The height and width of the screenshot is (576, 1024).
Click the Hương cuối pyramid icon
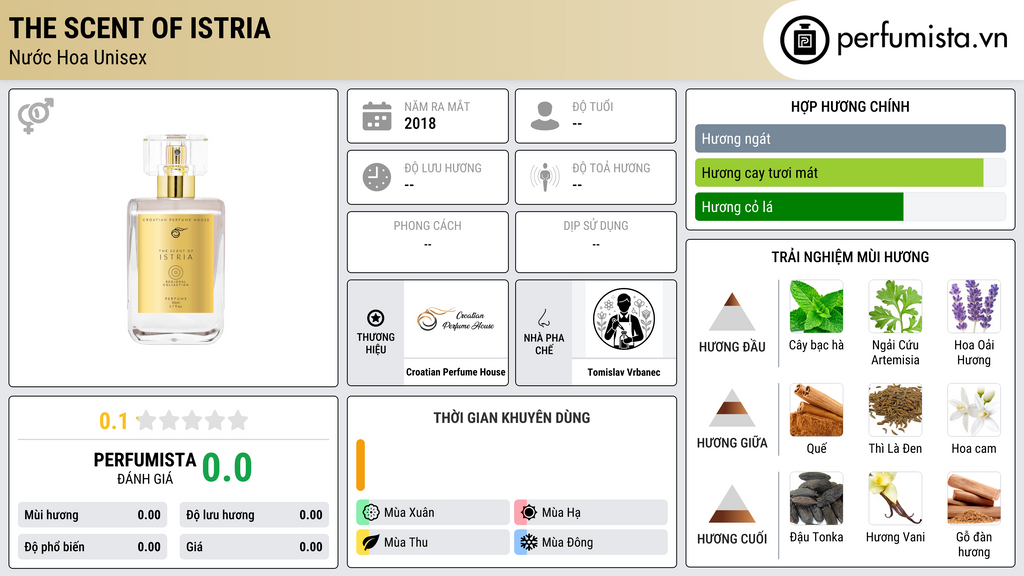point(732,504)
